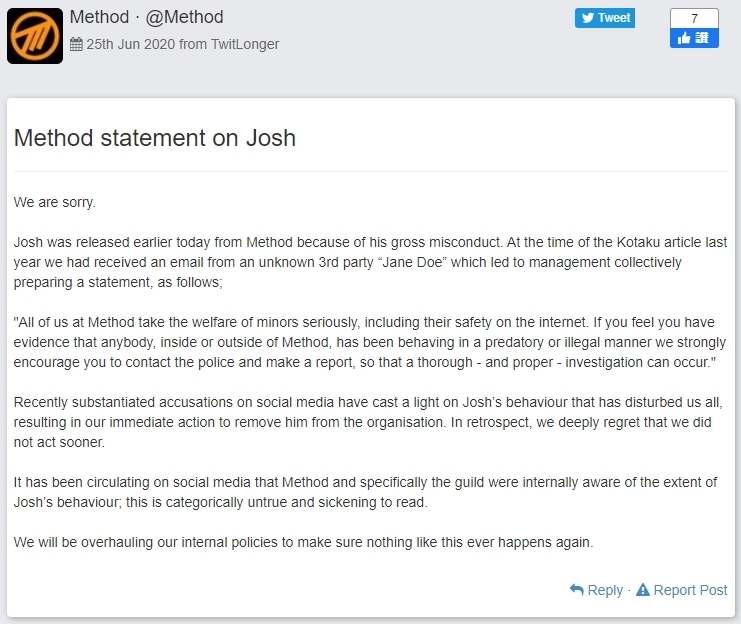Click the quoted welfare of minors statement
Viewport: 741px width, 624px height.
370,342
